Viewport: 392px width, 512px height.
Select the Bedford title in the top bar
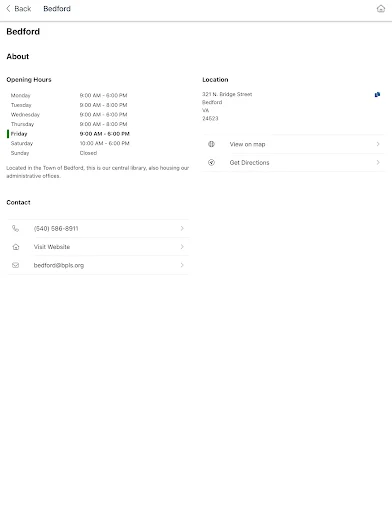click(57, 9)
